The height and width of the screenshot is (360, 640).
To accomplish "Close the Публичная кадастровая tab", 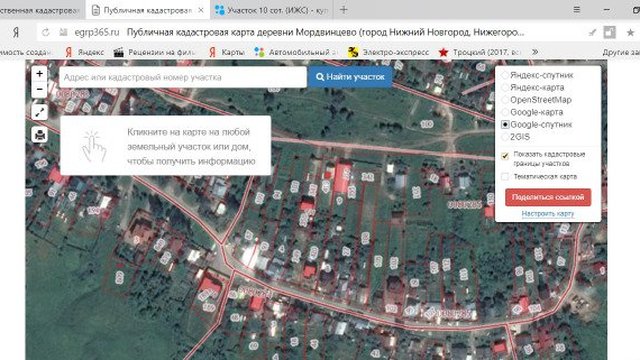I will (201, 10).
